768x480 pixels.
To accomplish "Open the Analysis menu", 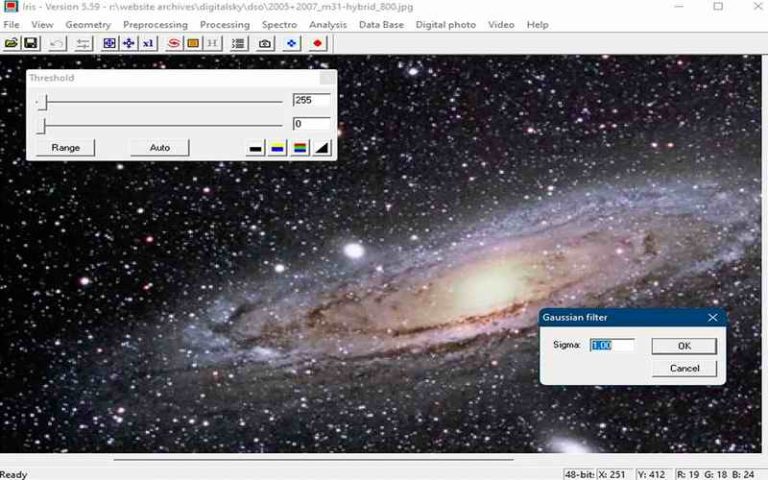I will 328,24.
